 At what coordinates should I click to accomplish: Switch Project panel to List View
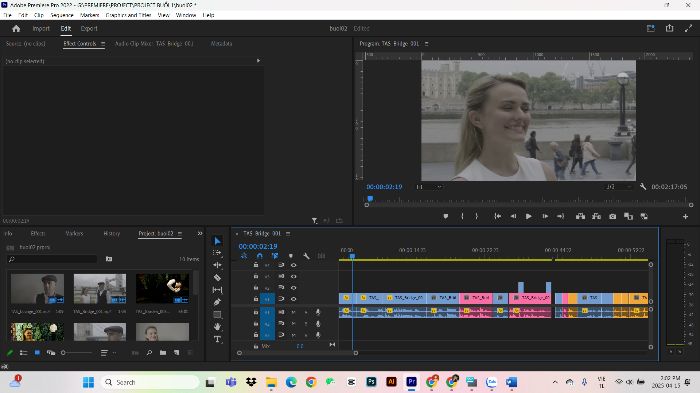point(24,353)
